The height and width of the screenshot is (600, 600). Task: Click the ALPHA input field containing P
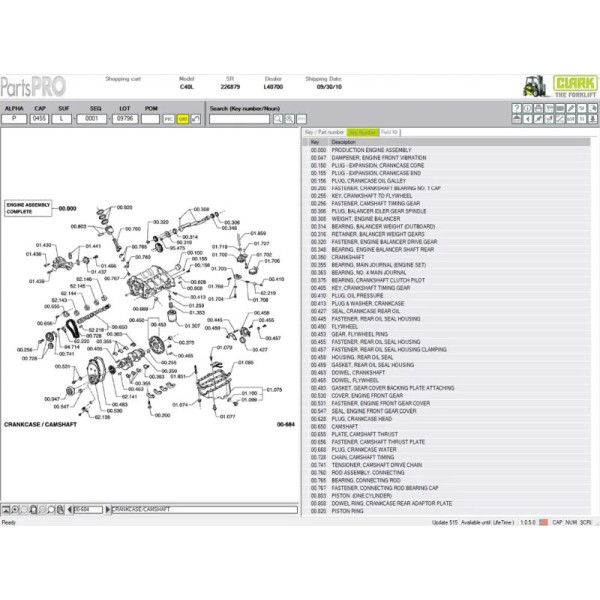coord(14,118)
